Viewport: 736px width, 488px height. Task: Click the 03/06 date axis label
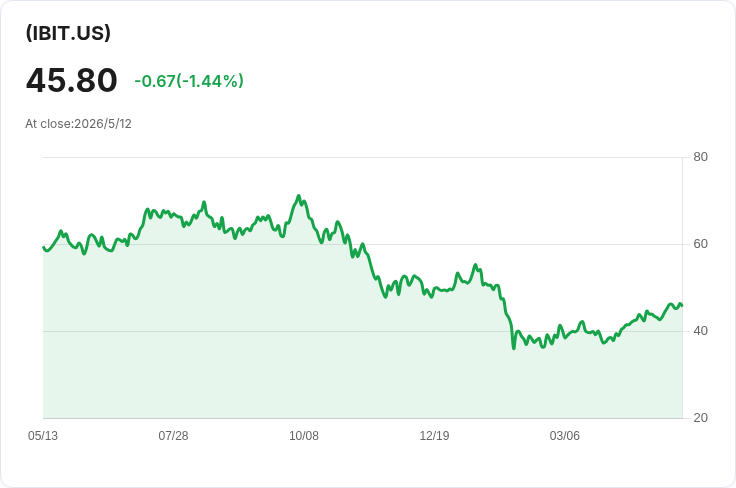[565, 436]
